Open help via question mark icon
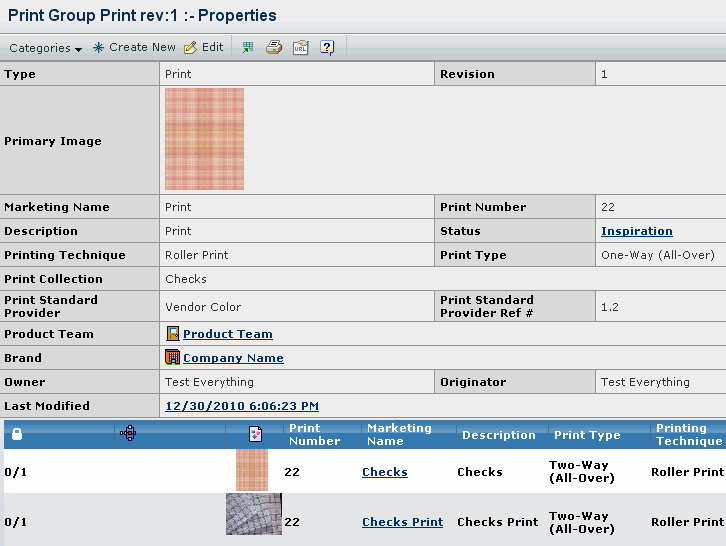 (x=327, y=47)
